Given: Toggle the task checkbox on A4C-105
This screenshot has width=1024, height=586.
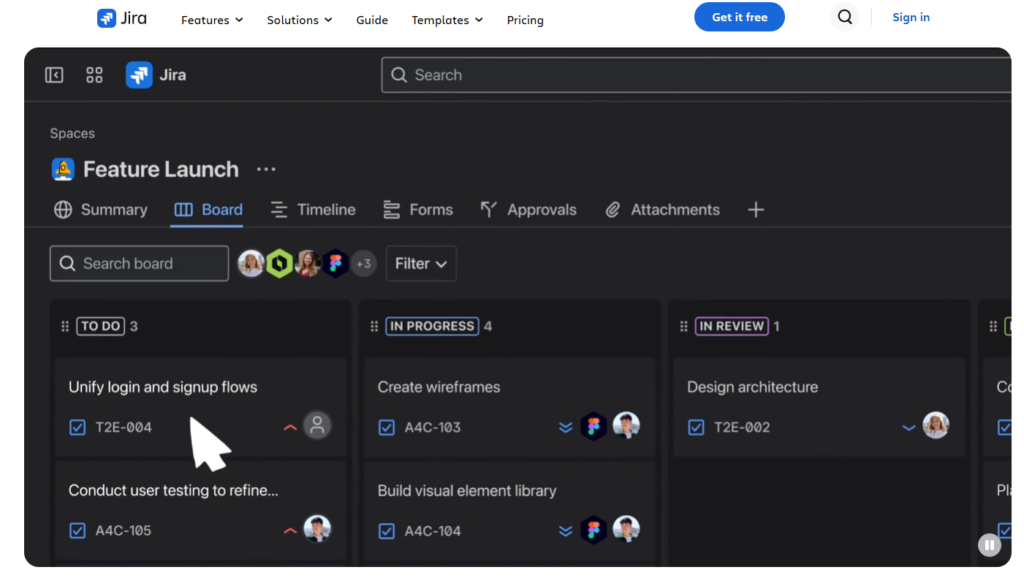Looking at the screenshot, I should (77, 530).
